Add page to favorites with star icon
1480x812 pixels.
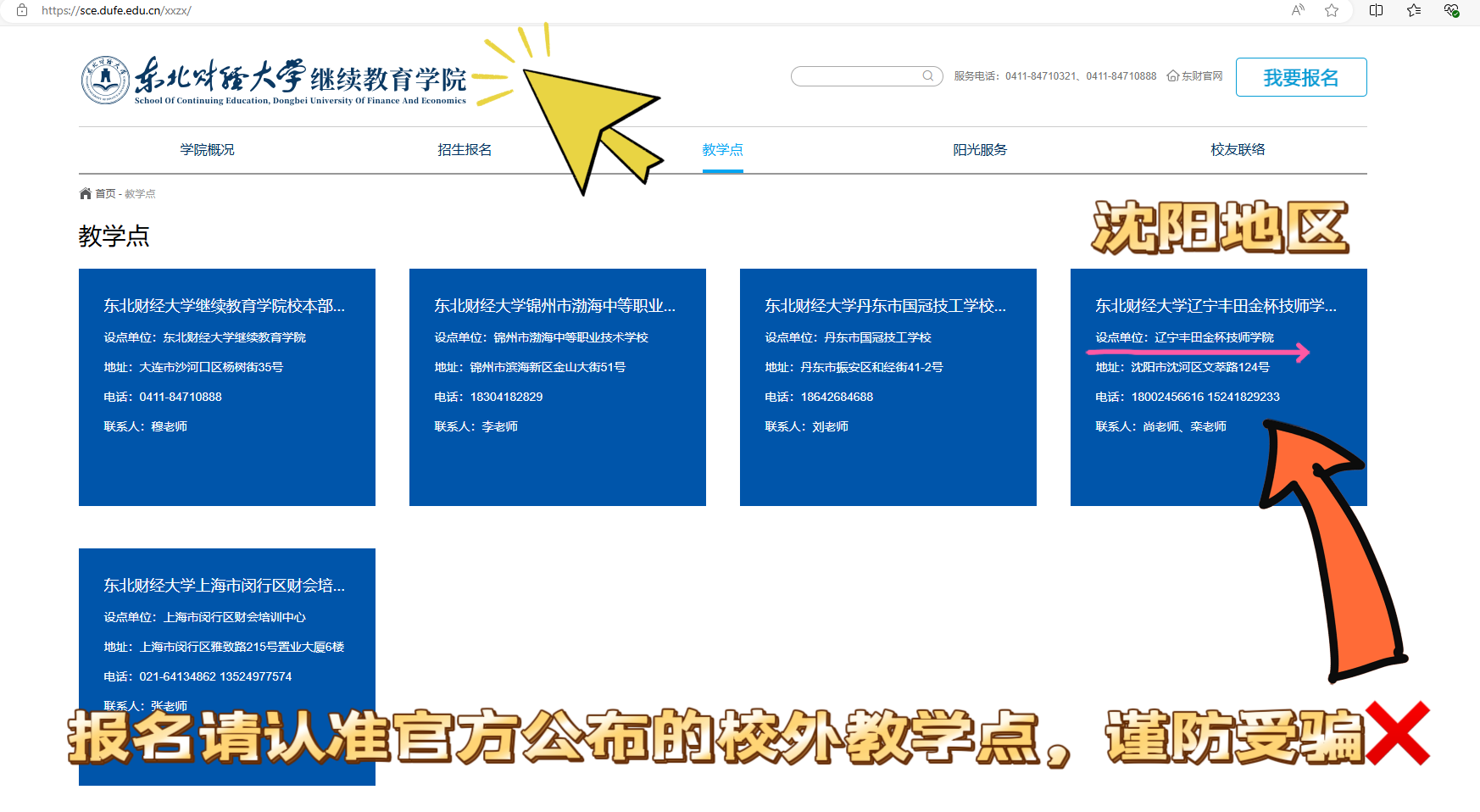1332,10
